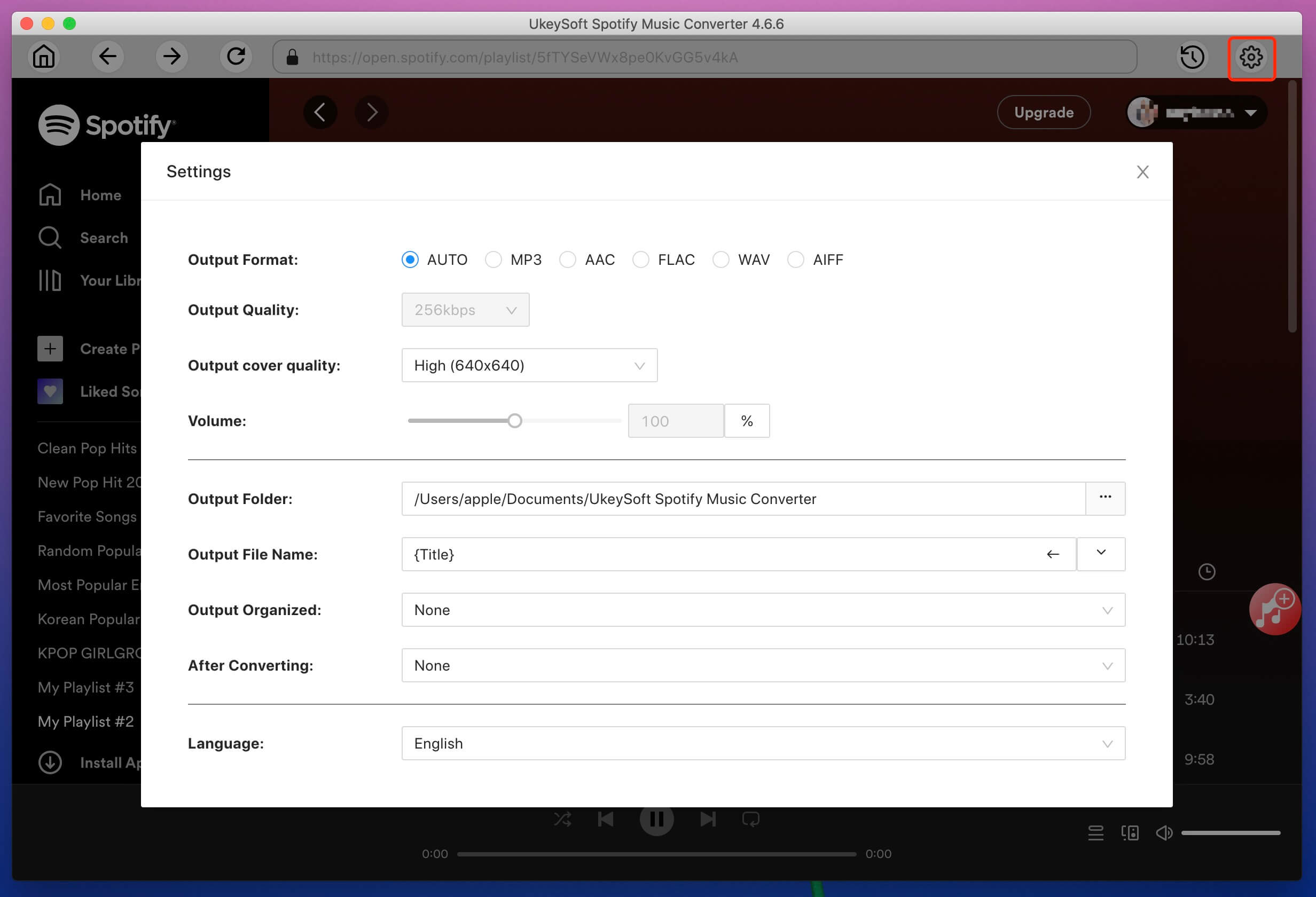Select the AUTO output format
Image resolution: width=1316 pixels, height=897 pixels.
(x=411, y=260)
